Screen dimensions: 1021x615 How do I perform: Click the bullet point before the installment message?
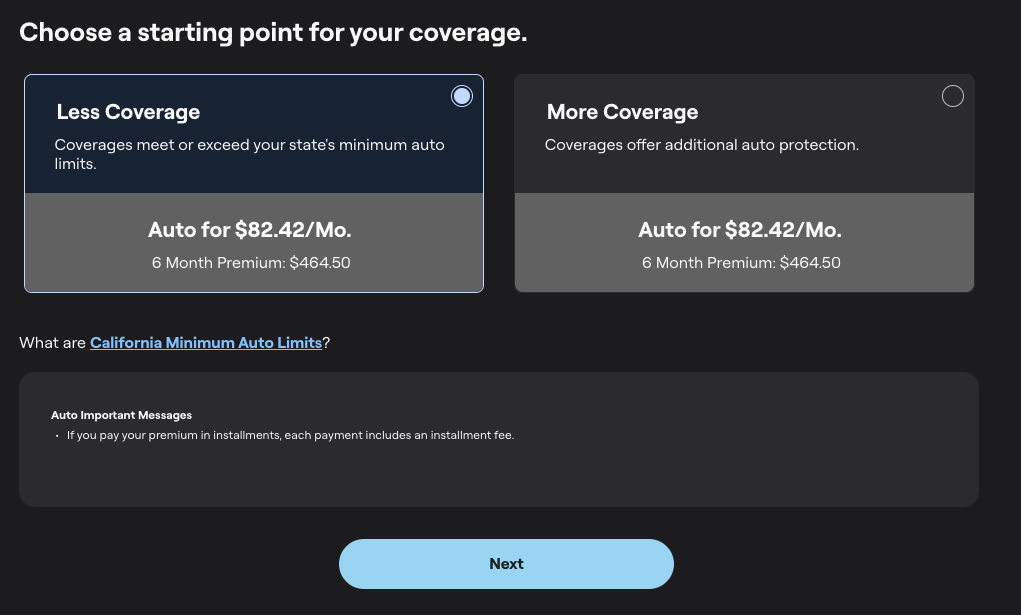click(x=57, y=436)
